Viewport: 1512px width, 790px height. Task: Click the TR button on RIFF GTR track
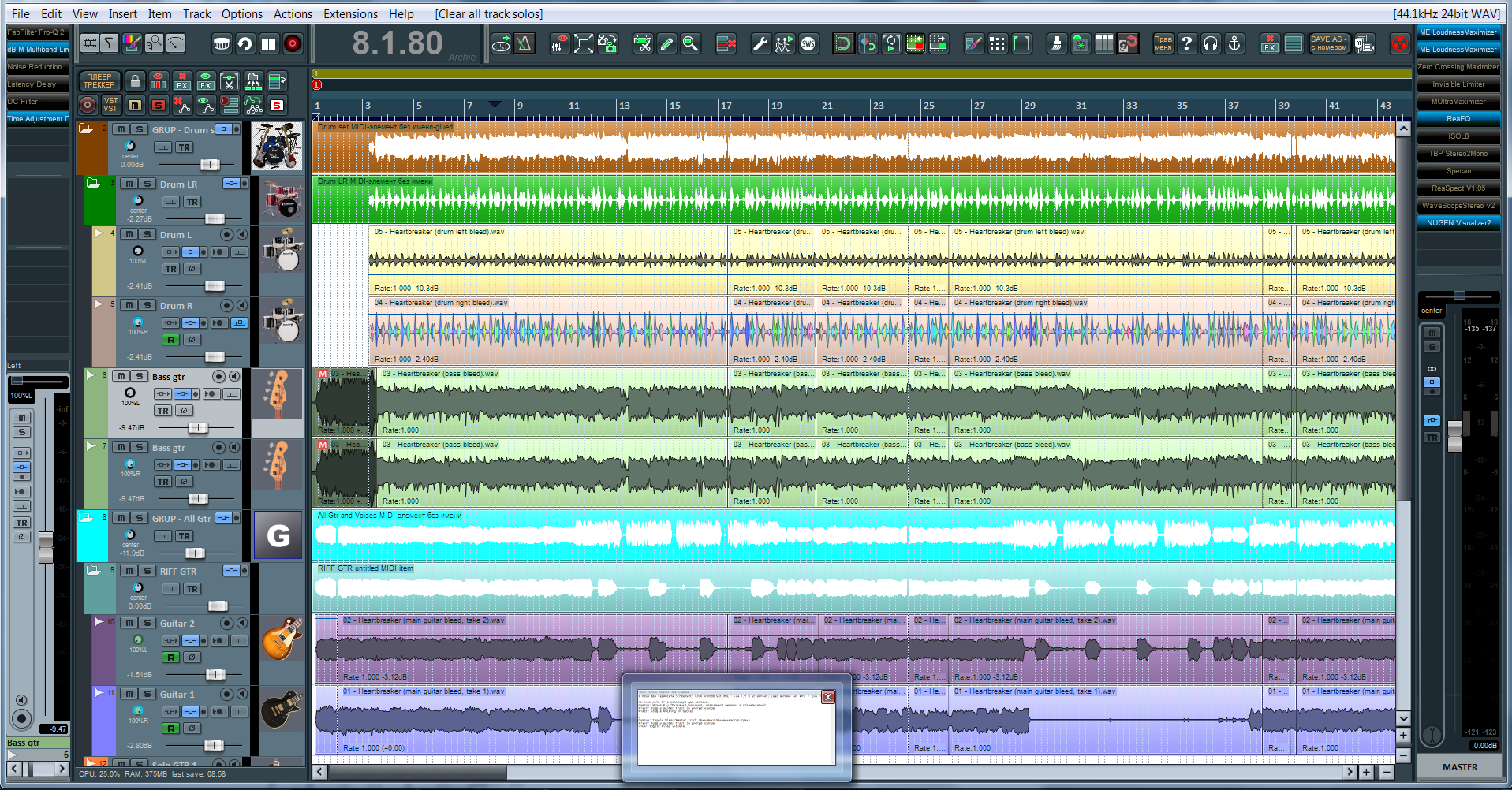(192, 589)
